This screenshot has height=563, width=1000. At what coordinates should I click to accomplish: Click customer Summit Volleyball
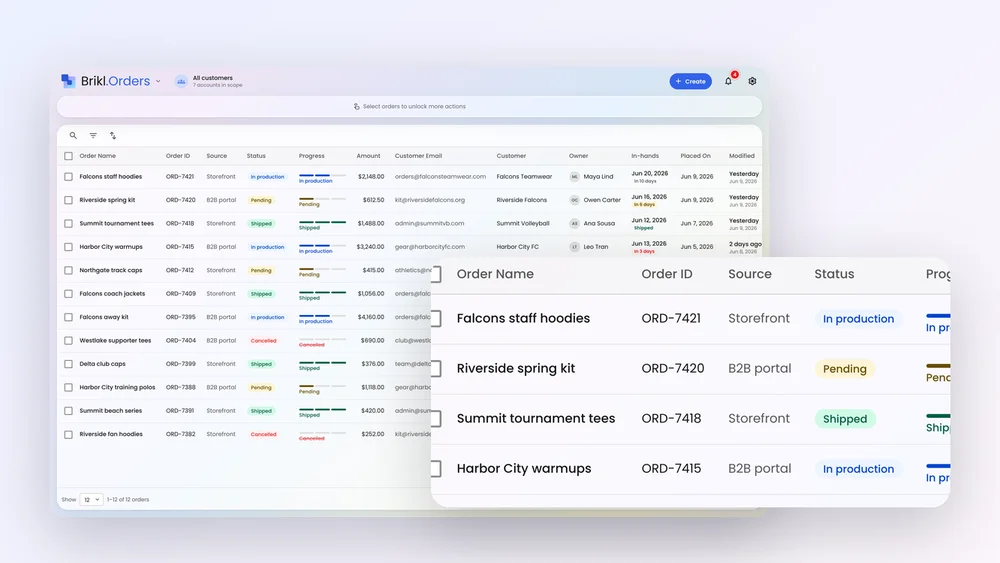coord(523,224)
